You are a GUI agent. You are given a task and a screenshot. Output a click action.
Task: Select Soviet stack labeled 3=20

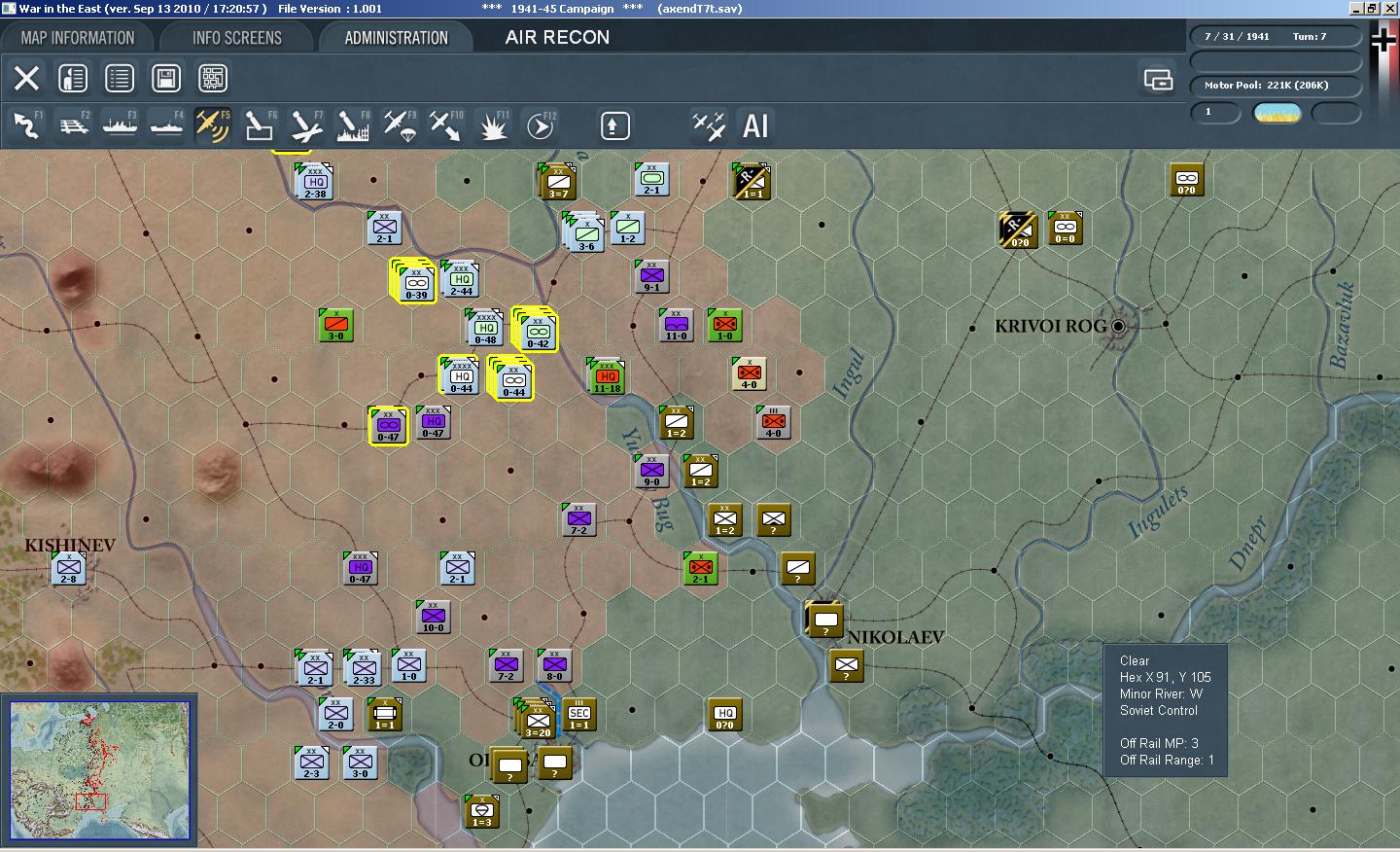point(536,718)
